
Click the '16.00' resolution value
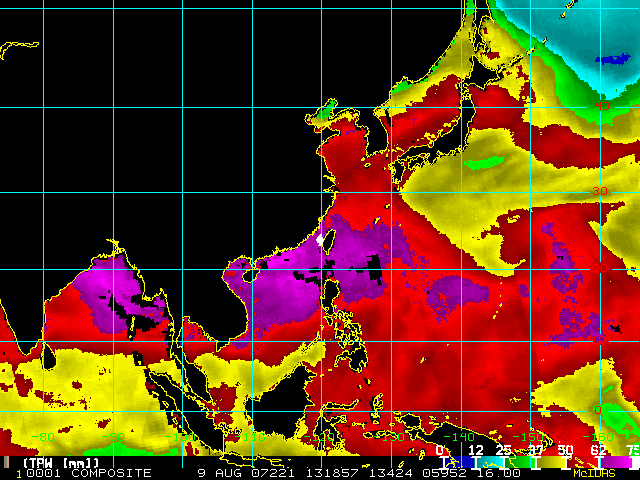click(x=498, y=473)
